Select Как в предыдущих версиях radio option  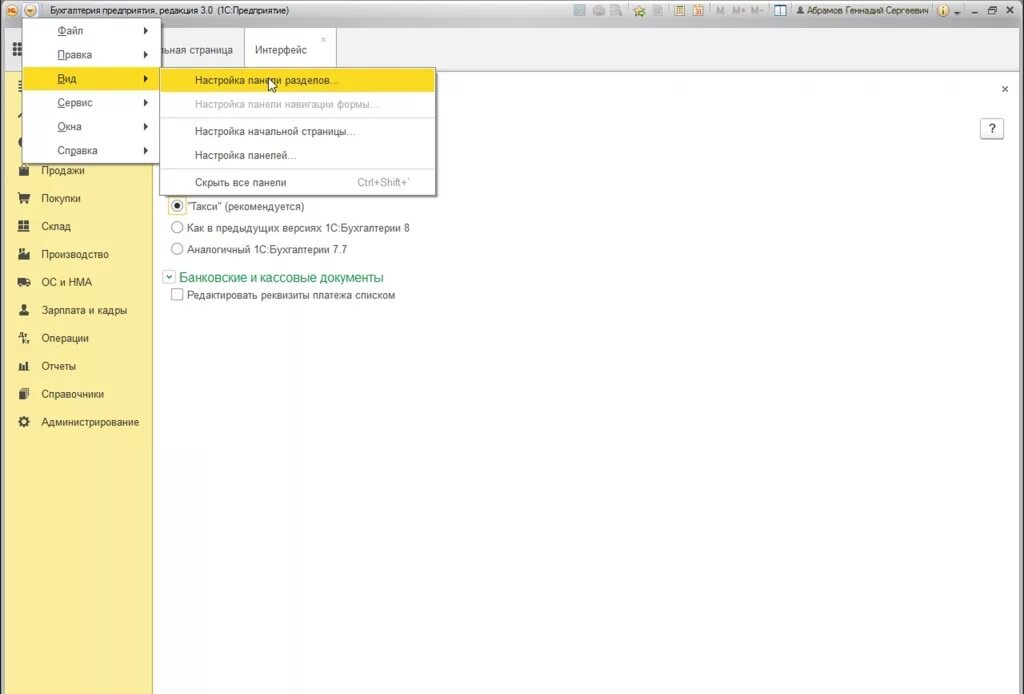(x=176, y=227)
